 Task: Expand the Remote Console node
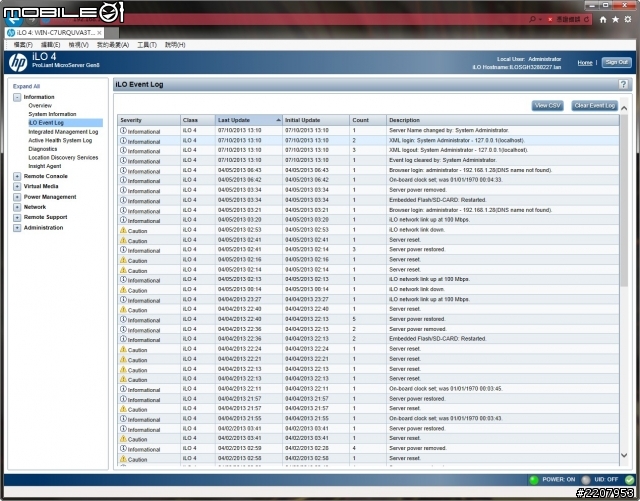point(17,176)
